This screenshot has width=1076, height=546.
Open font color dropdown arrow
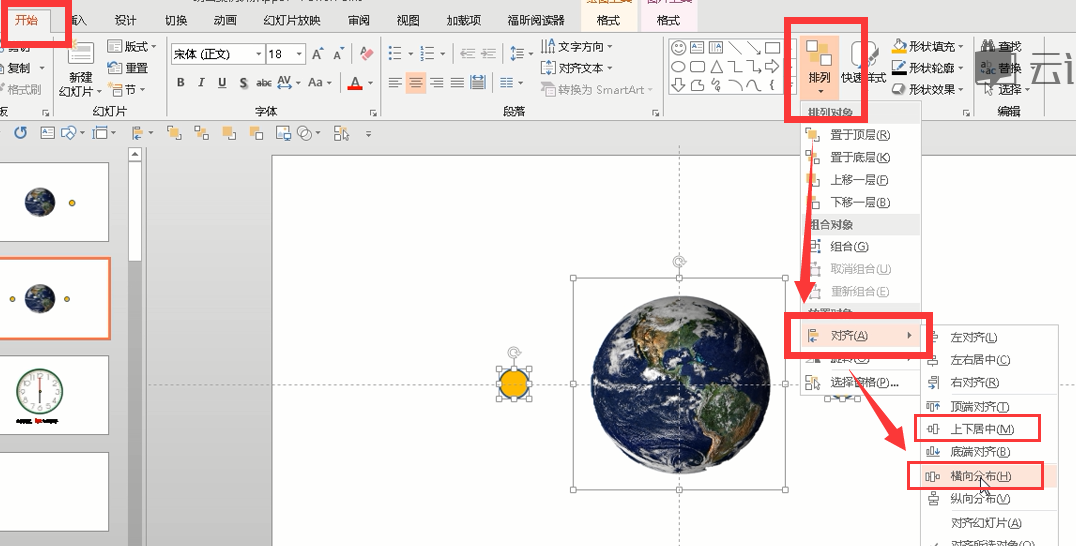[371, 83]
